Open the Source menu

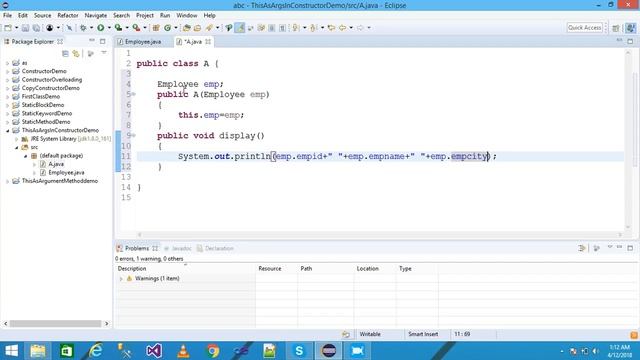(x=42, y=16)
